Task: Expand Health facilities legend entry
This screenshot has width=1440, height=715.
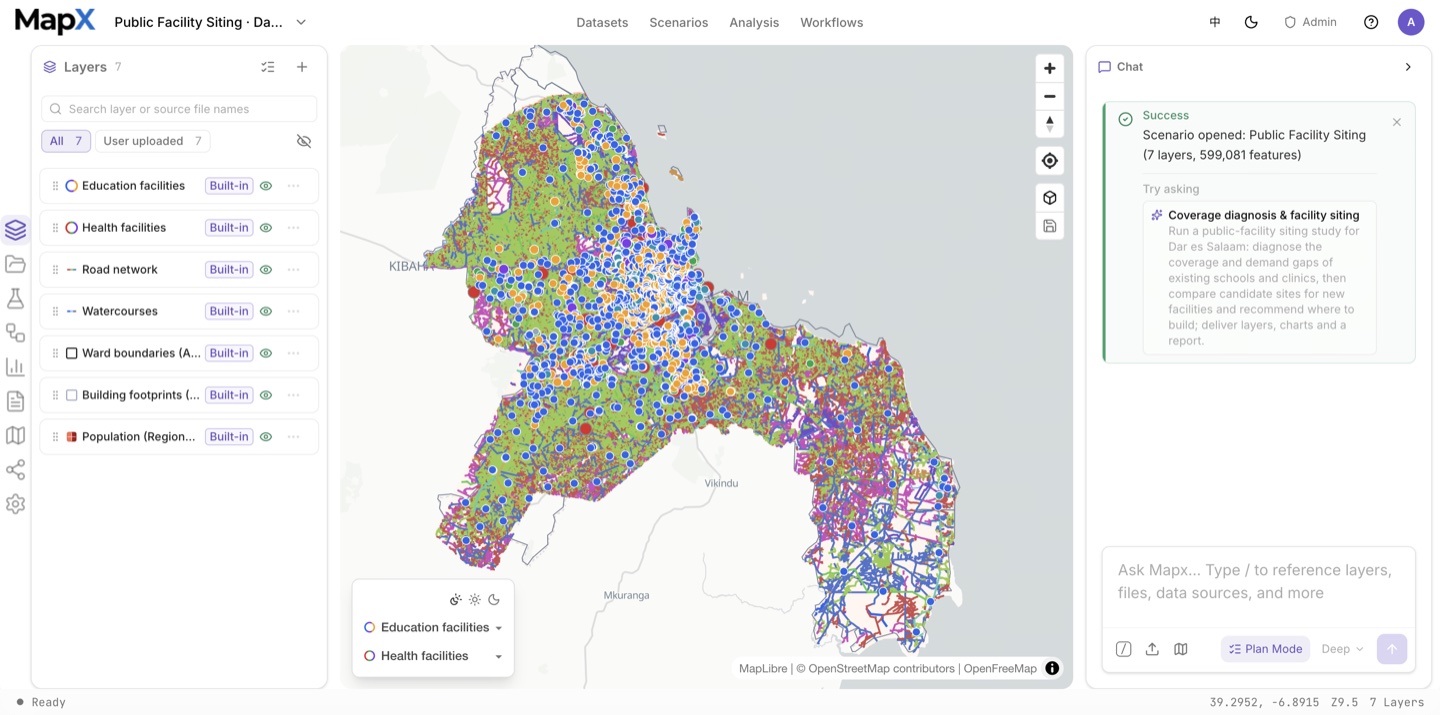Action: [498, 656]
